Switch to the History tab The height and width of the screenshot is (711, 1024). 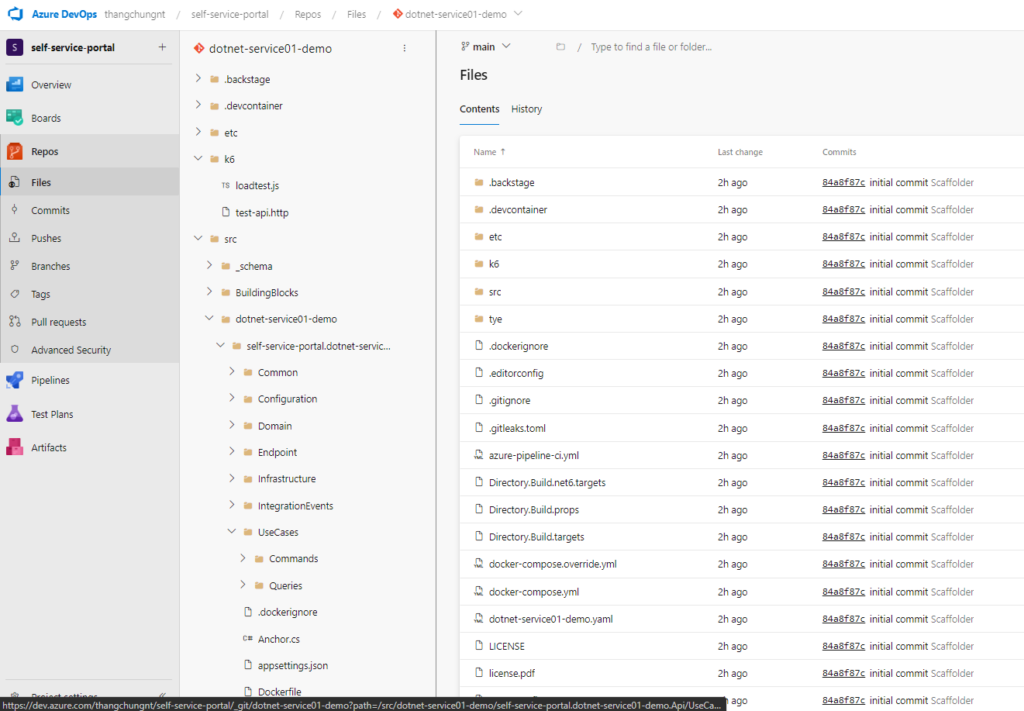pos(526,109)
